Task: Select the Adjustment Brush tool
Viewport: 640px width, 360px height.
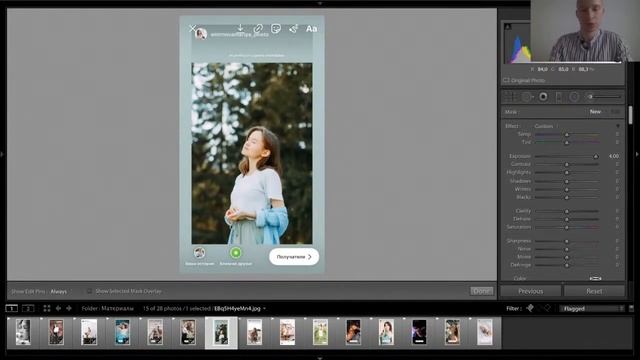Action: (x=604, y=97)
